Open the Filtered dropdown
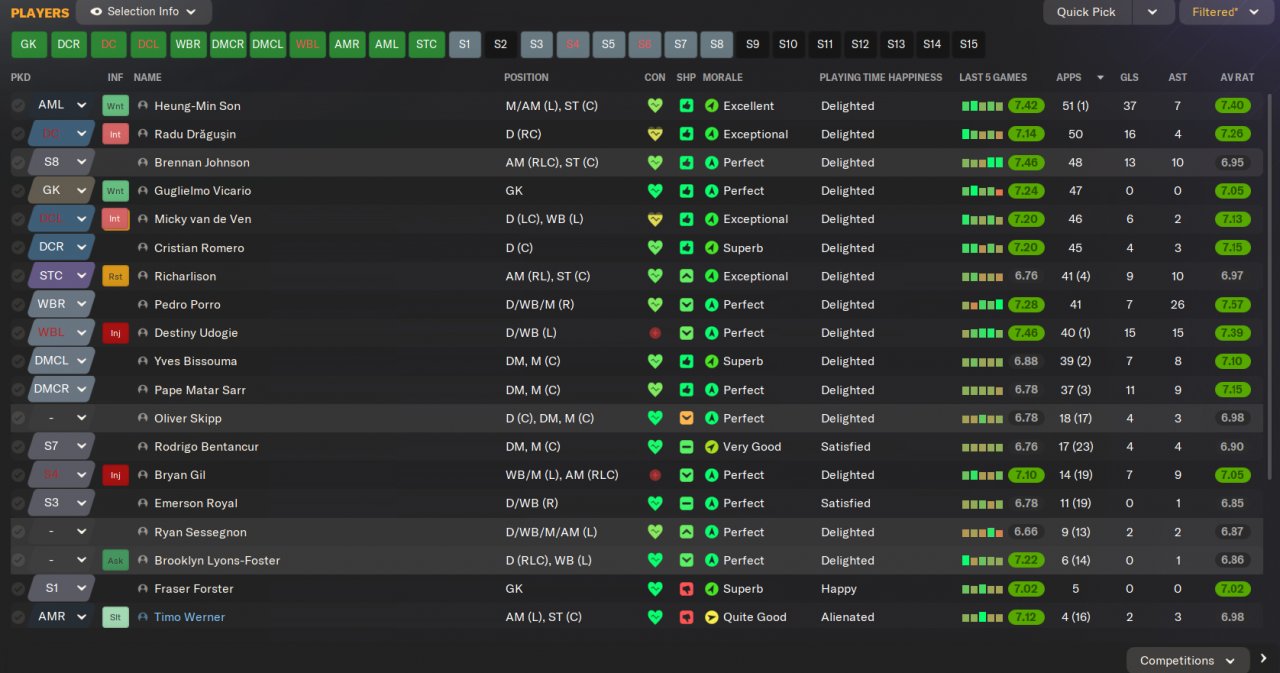 tap(1226, 12)
